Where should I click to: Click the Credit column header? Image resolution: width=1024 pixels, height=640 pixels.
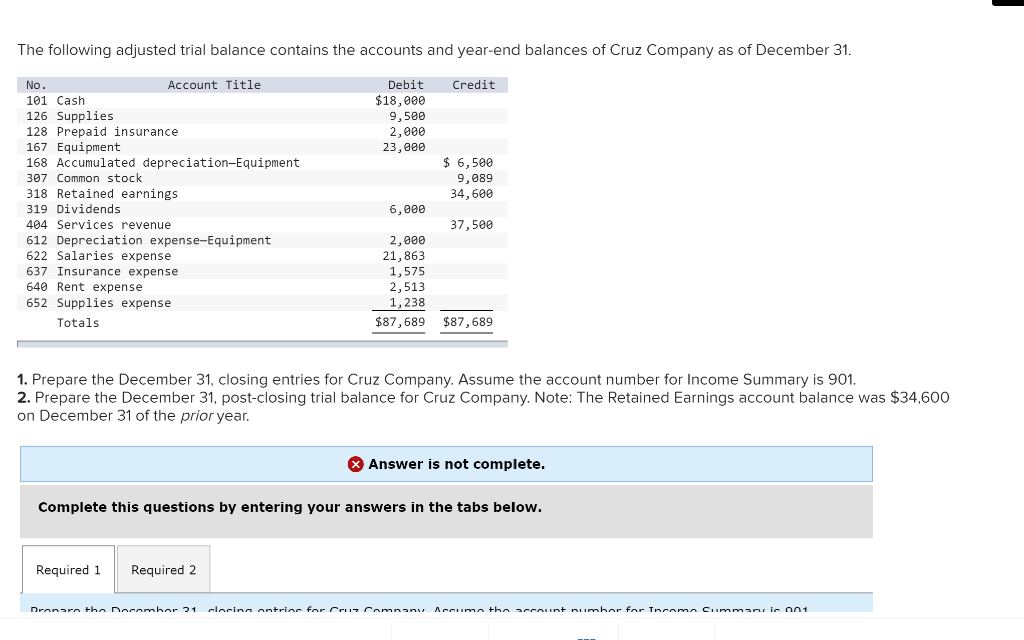(x=473, y=85)
